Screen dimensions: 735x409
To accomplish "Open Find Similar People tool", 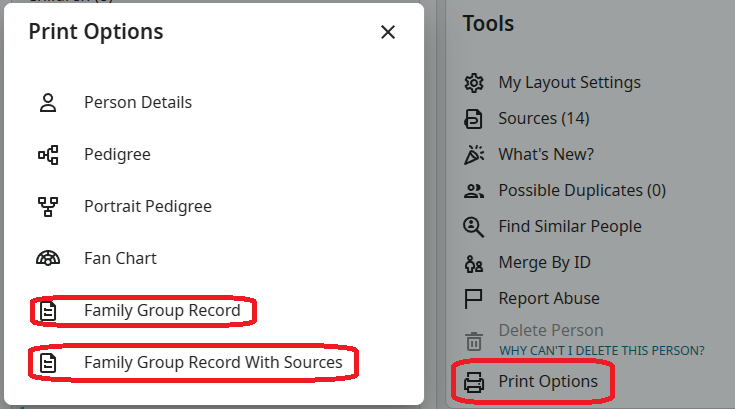I will (x=570, y=227).
